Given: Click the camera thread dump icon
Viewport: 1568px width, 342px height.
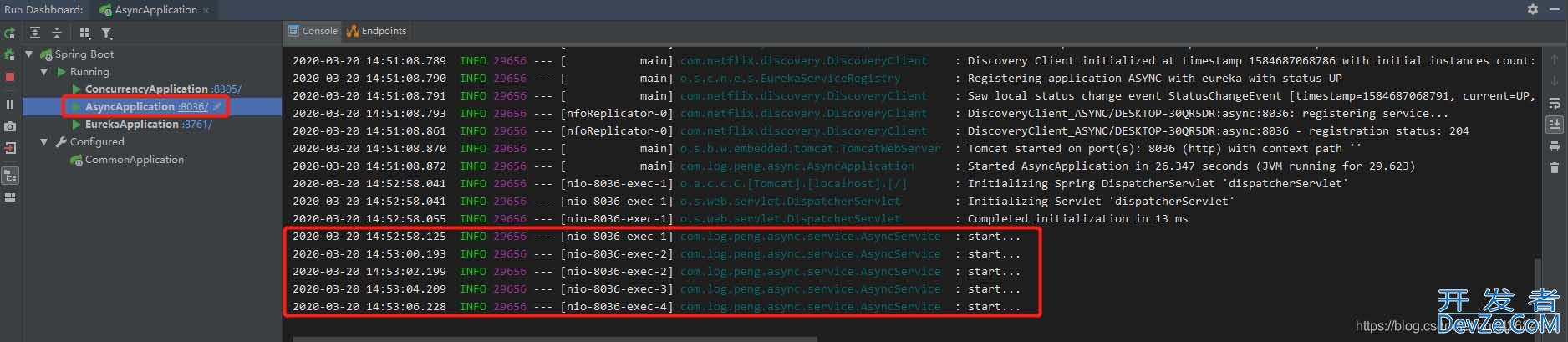Looking at the screenshot, I should (10, 126).
